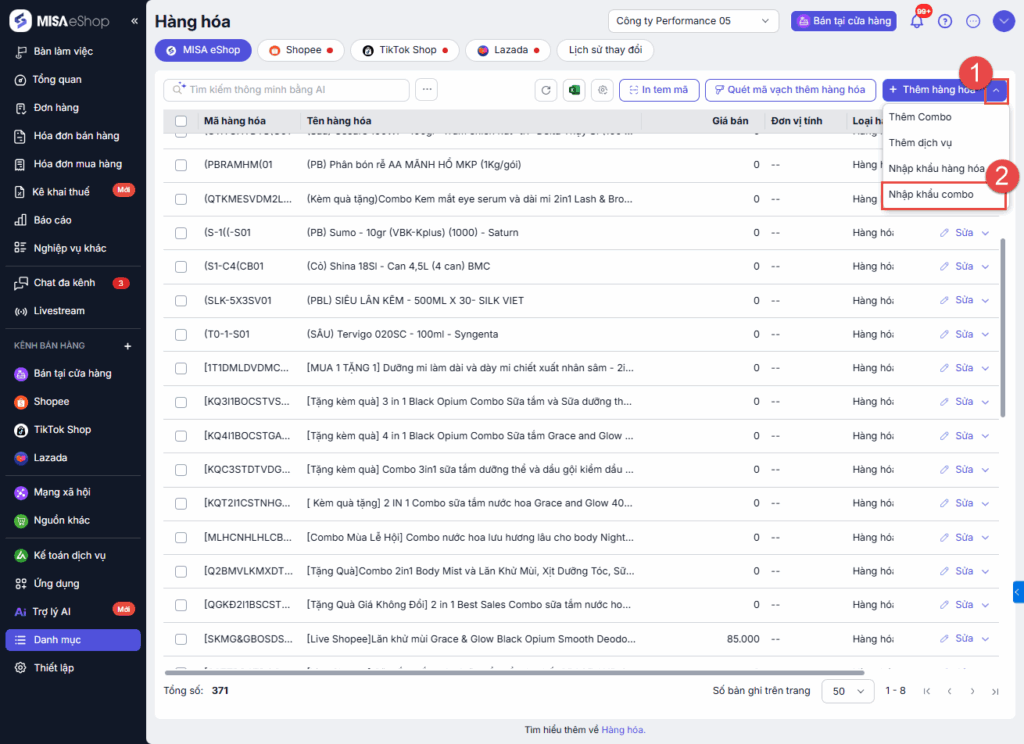
Task: Expand Sửa options for Shina 18SI row
Action: (x=985, y=267)
